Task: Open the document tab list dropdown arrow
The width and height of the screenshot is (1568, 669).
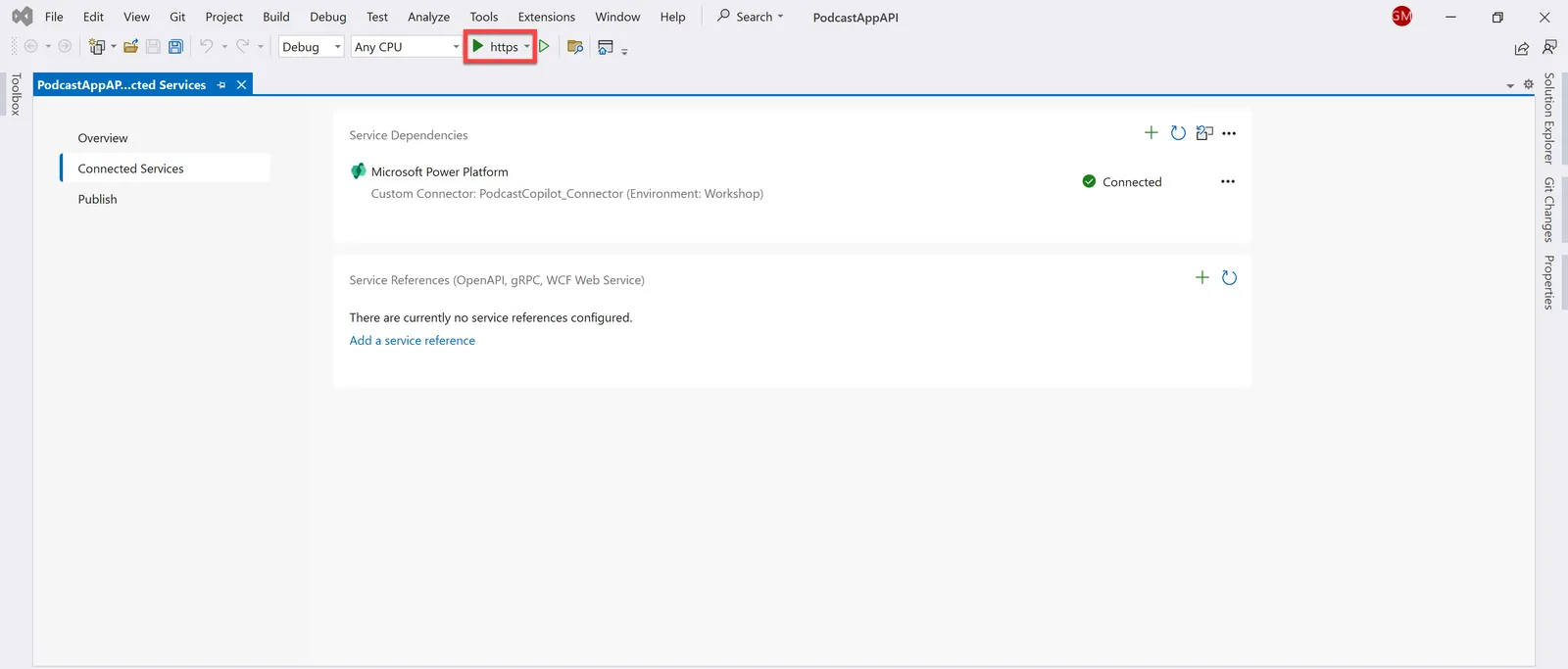Action: coord(1510,85)
